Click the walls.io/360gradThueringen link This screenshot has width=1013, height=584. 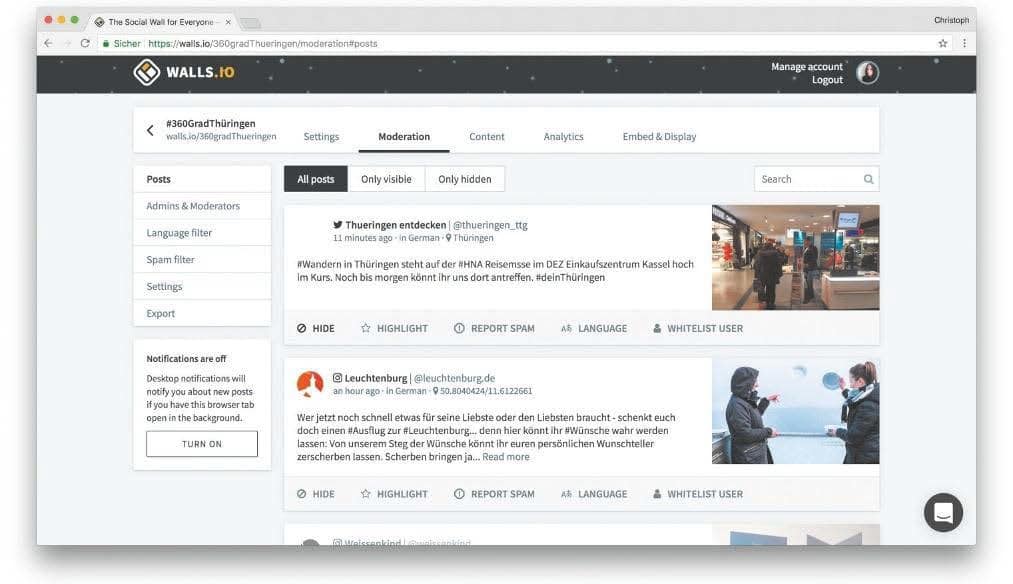click(221, 136)
